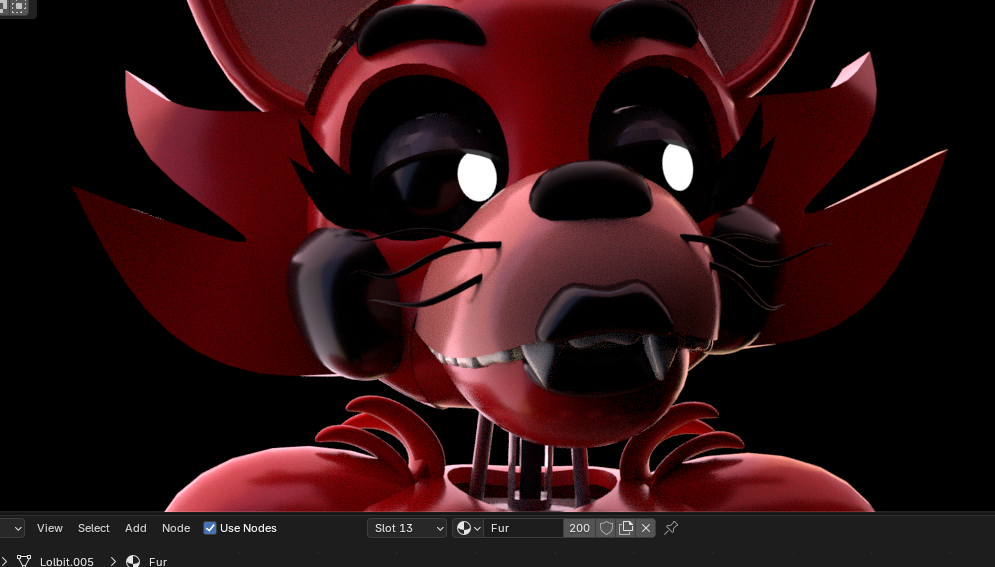The height and width of the screenshot is (567, 995).
Task: Open the Node menu in node editor
Action: 176,528
